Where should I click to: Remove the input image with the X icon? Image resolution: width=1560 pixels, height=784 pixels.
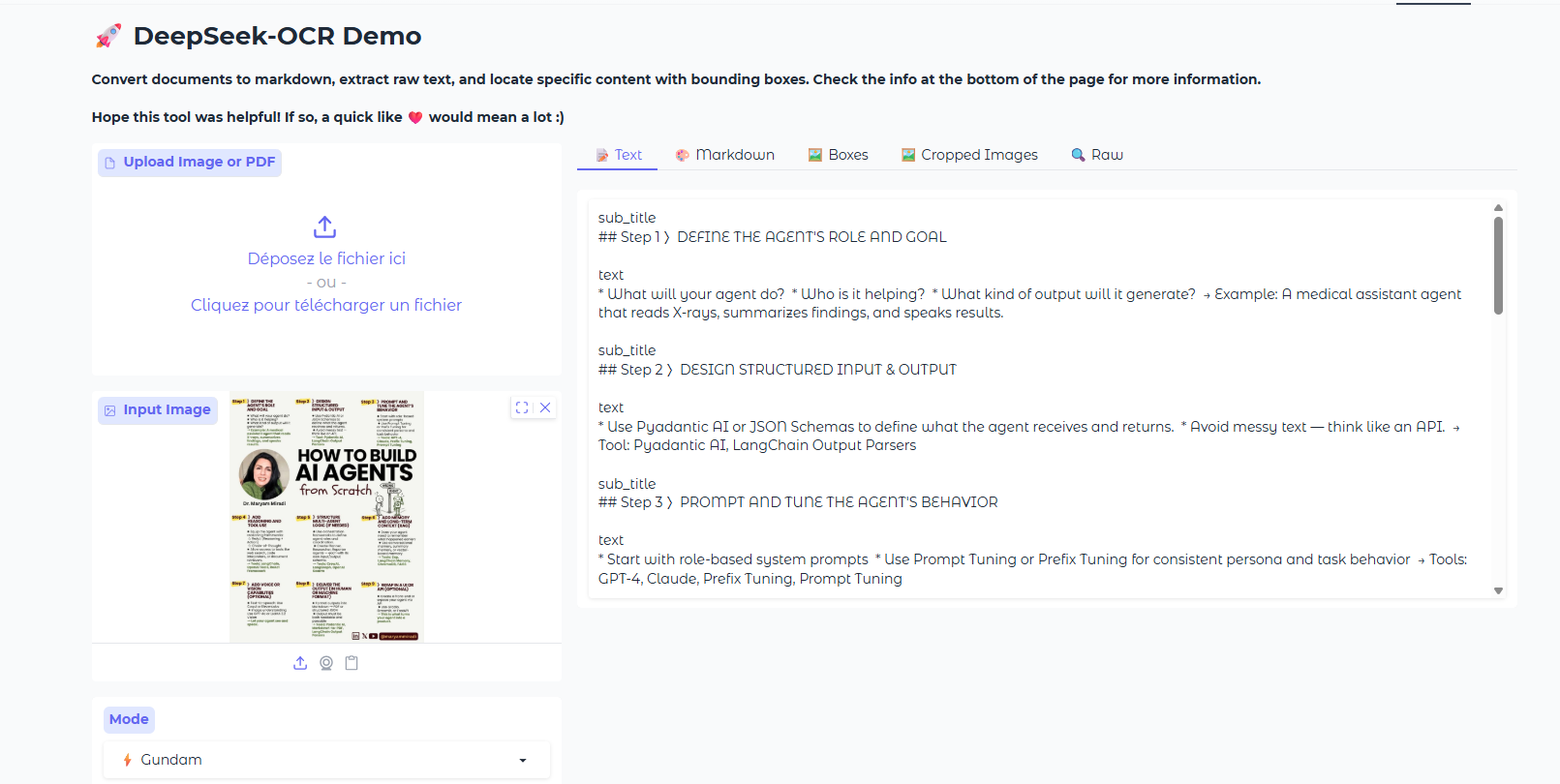point(545,407)
